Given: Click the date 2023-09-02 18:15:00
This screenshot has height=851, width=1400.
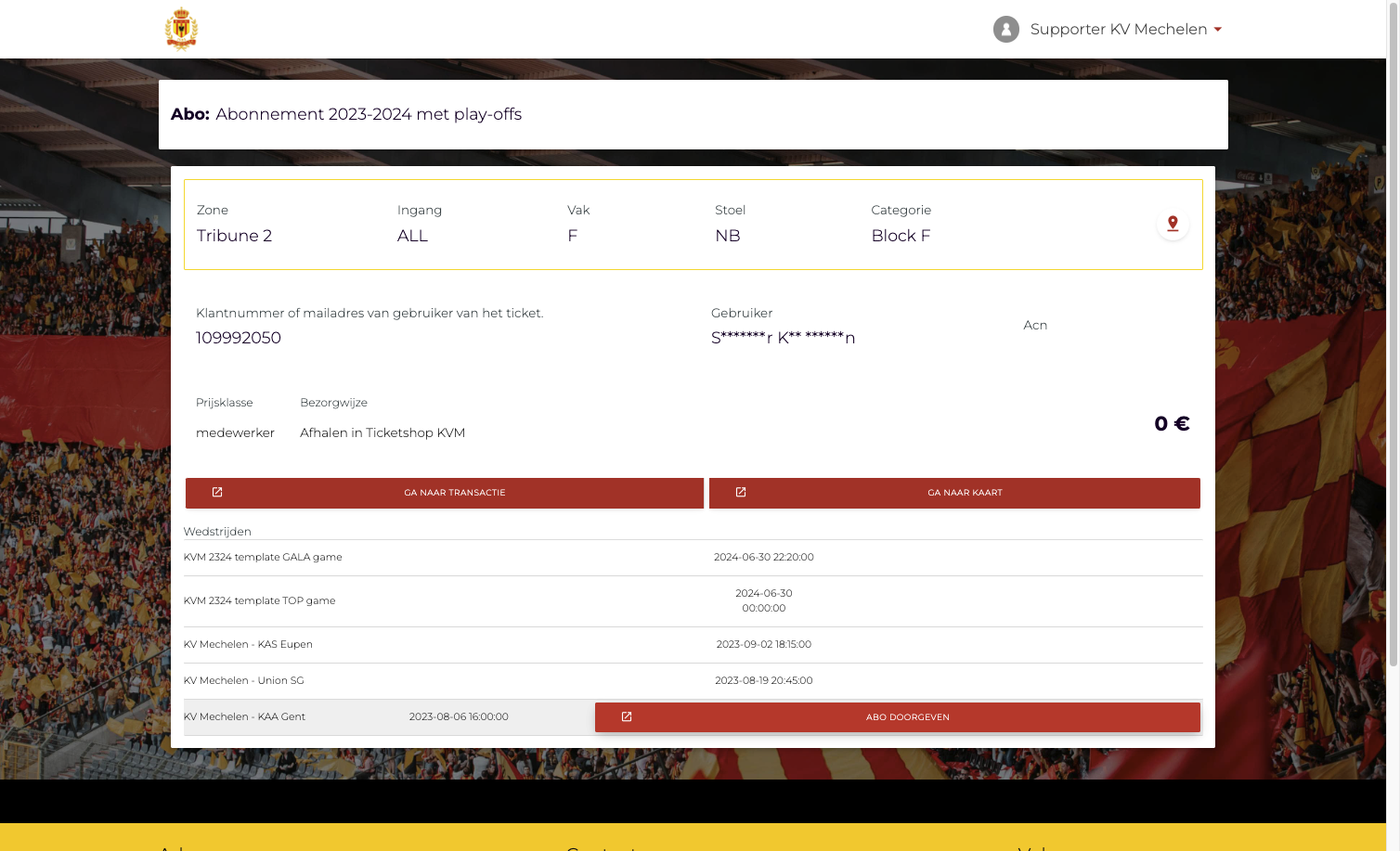Looking at the screenshot, I should (x=764, y=645).
